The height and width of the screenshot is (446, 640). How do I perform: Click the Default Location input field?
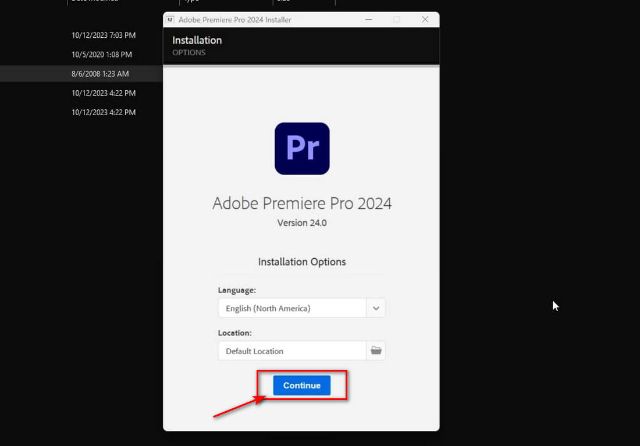(x=292, y=351)
